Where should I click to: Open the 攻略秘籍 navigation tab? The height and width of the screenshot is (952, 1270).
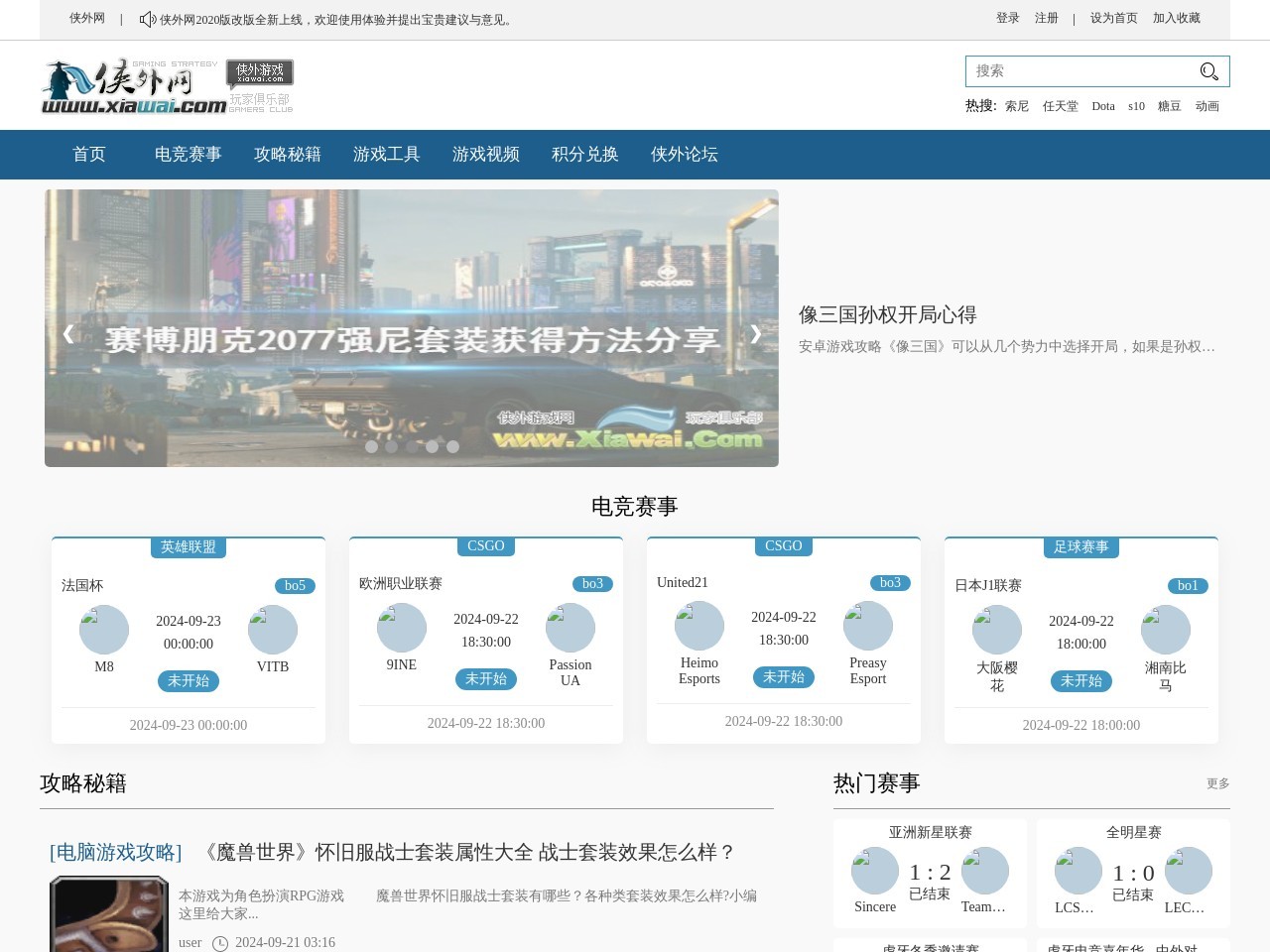288,155
